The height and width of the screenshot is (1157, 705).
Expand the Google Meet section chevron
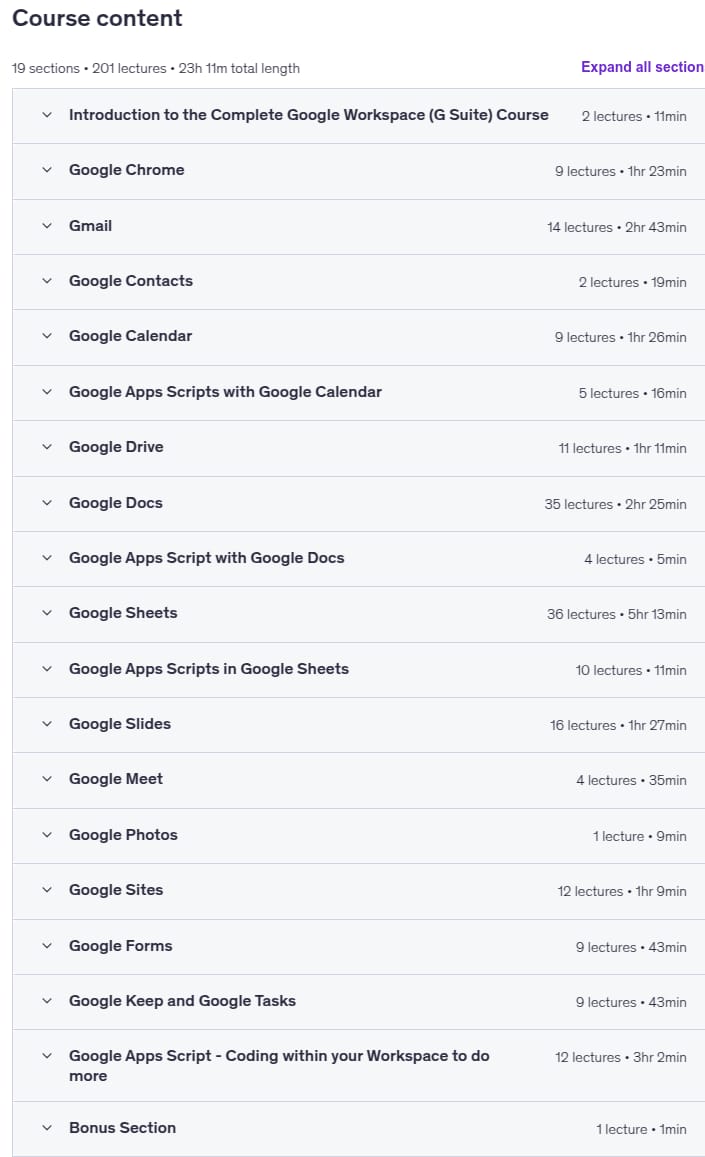click(x=47, y=779)
